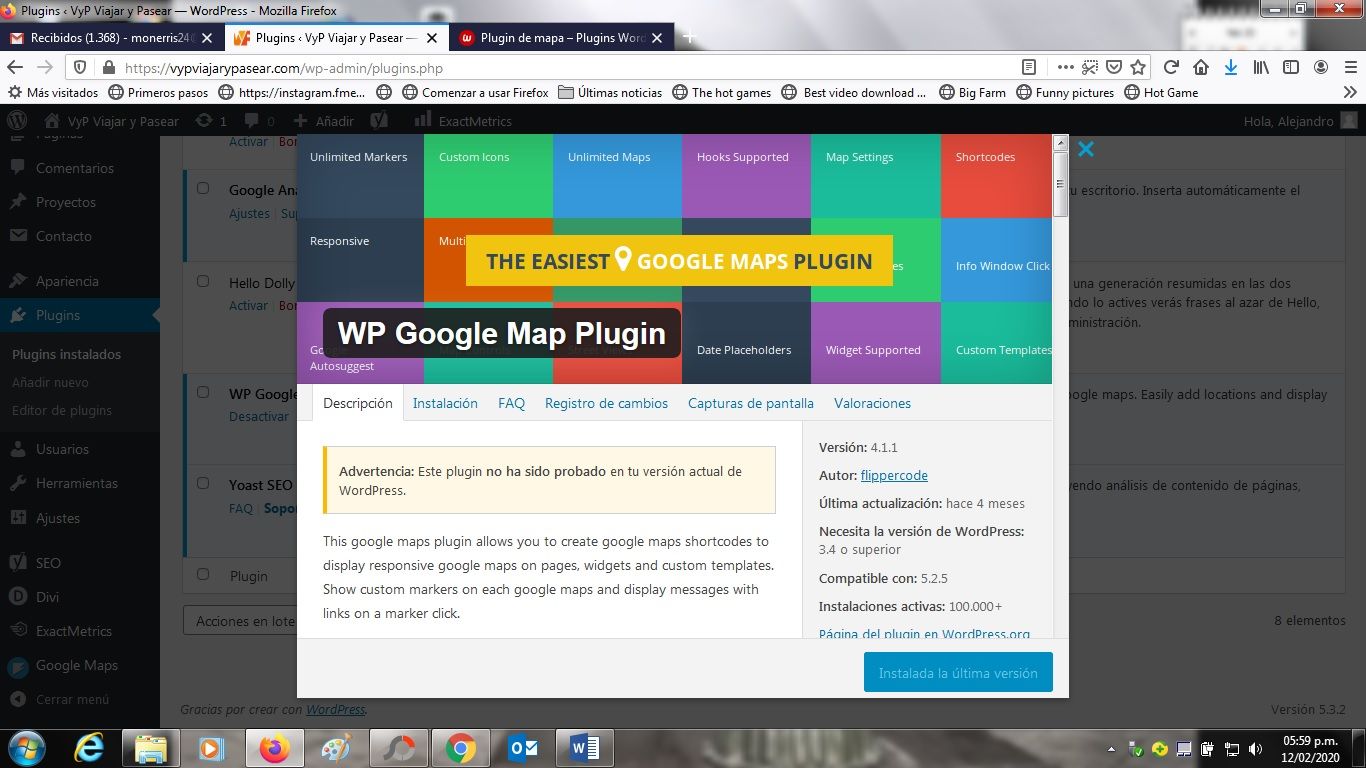
Task: Toggle Firefox reader view icon
Action: click(1029, 68)
